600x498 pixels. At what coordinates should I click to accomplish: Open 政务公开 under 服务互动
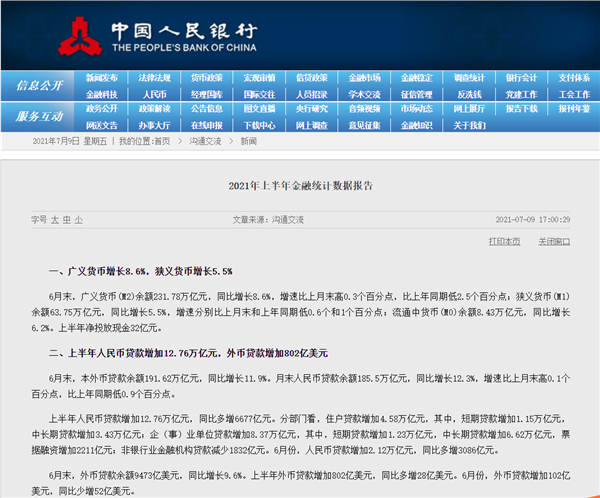coord(101,109)
